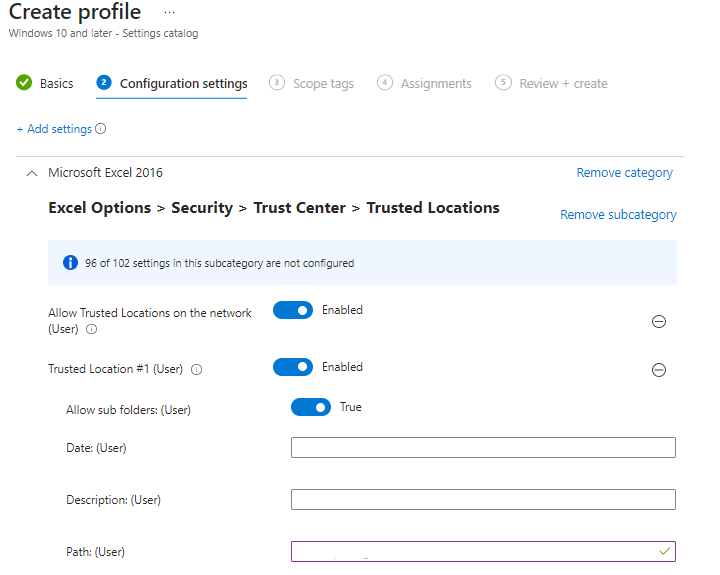Remove Trusted Location #1 setting via minus icon

point(659,370)
